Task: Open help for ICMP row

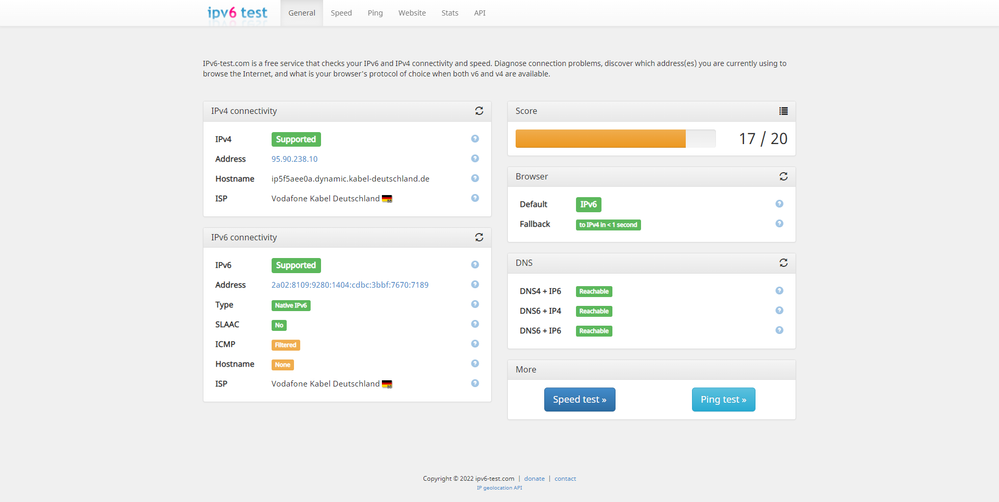Action: pos(475,344)
